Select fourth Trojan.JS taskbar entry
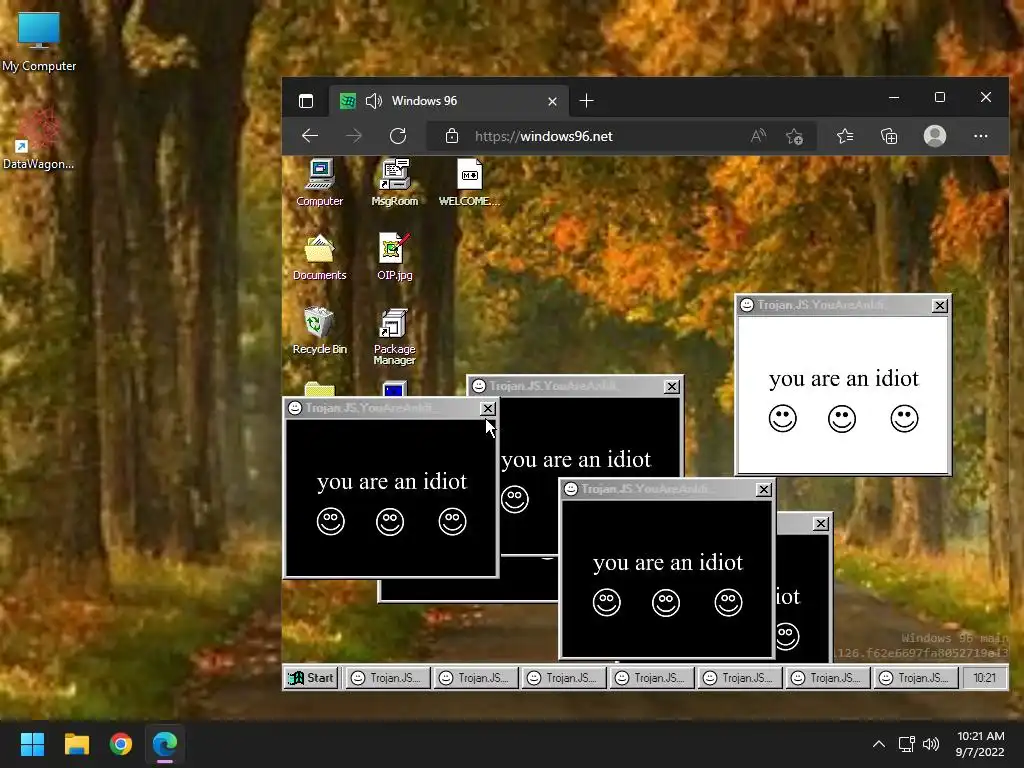The height and width of the screenshot is (768, 1024). coord(651,678)
